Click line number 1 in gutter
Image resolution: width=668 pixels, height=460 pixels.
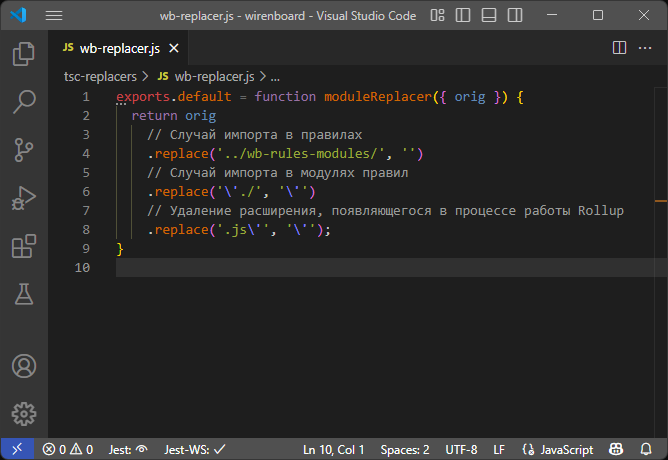(86, 97)
